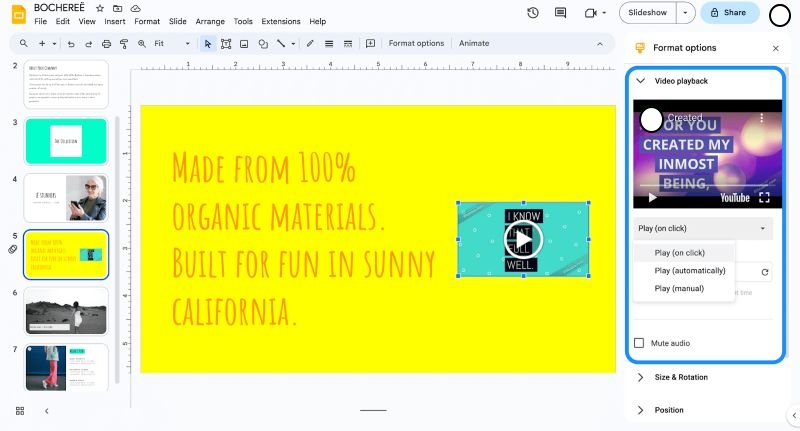The width and height of the screenshot is (800, 431).
Task: Open the File menu
Action: 40,21
